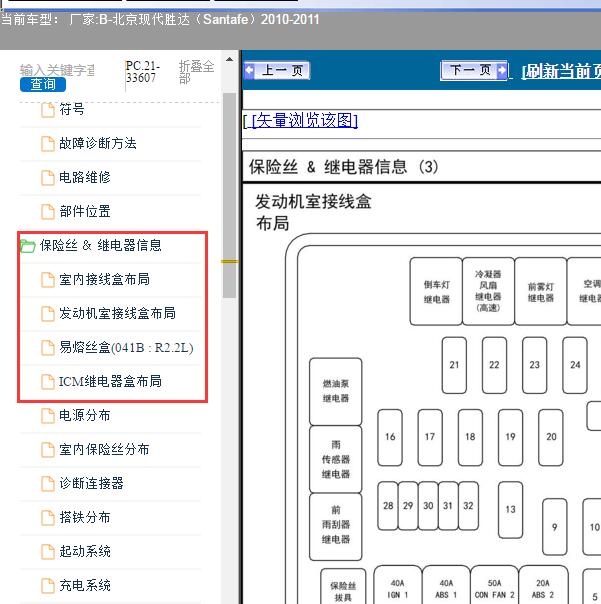Click the page icon beside 符号
Image resolution: width=601 pixels, height=604 pixels.
pos(47,110)
